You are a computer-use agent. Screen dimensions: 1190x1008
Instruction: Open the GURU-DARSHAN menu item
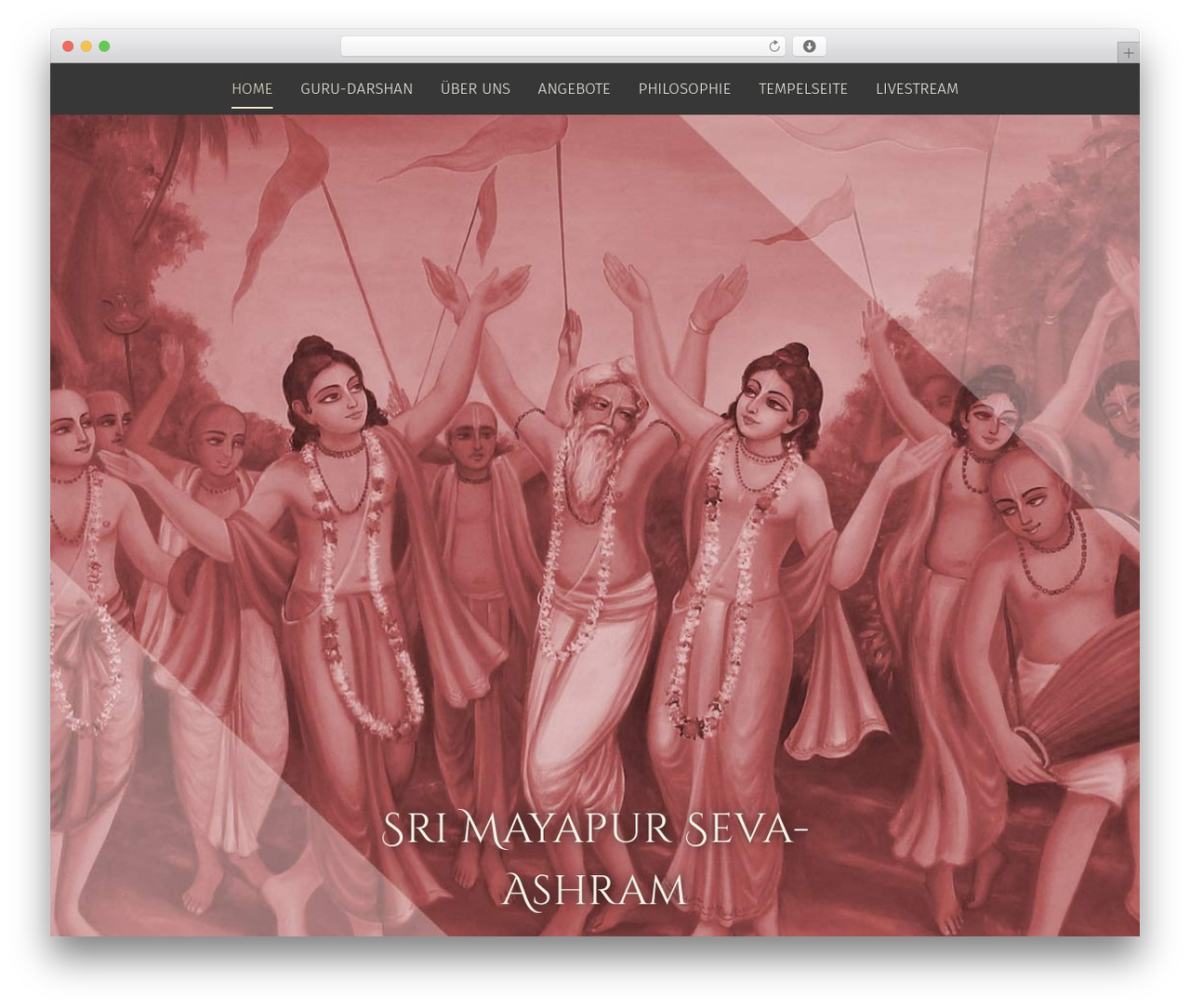[x=356, y=88]
